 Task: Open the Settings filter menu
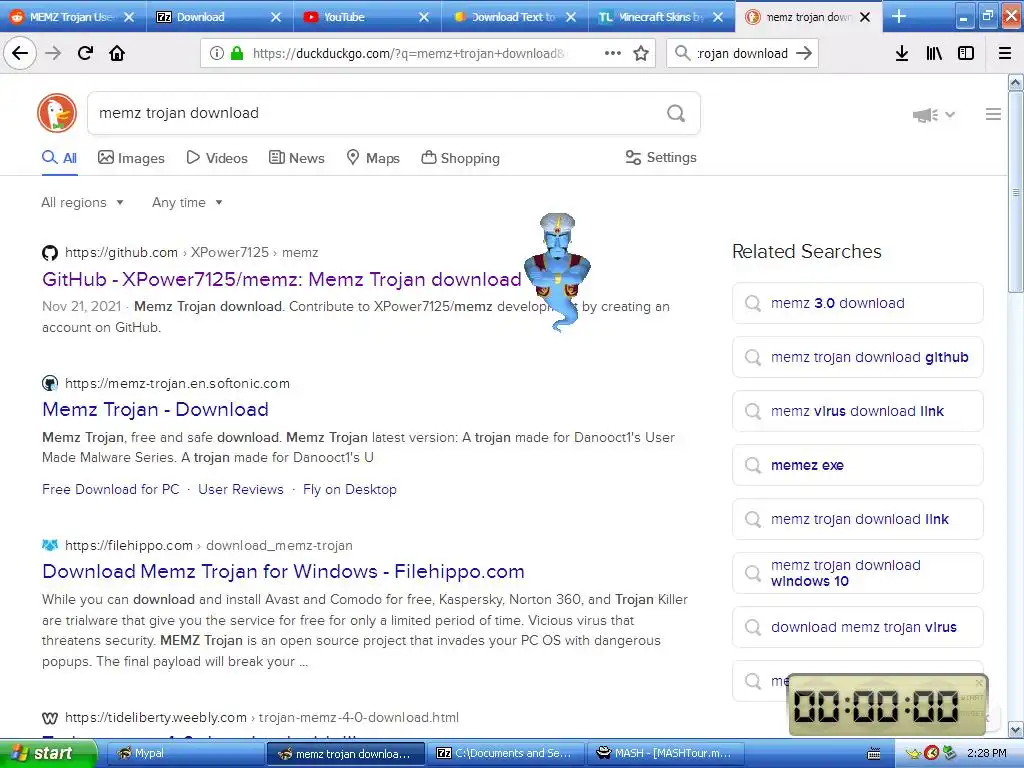click(661, 157)
